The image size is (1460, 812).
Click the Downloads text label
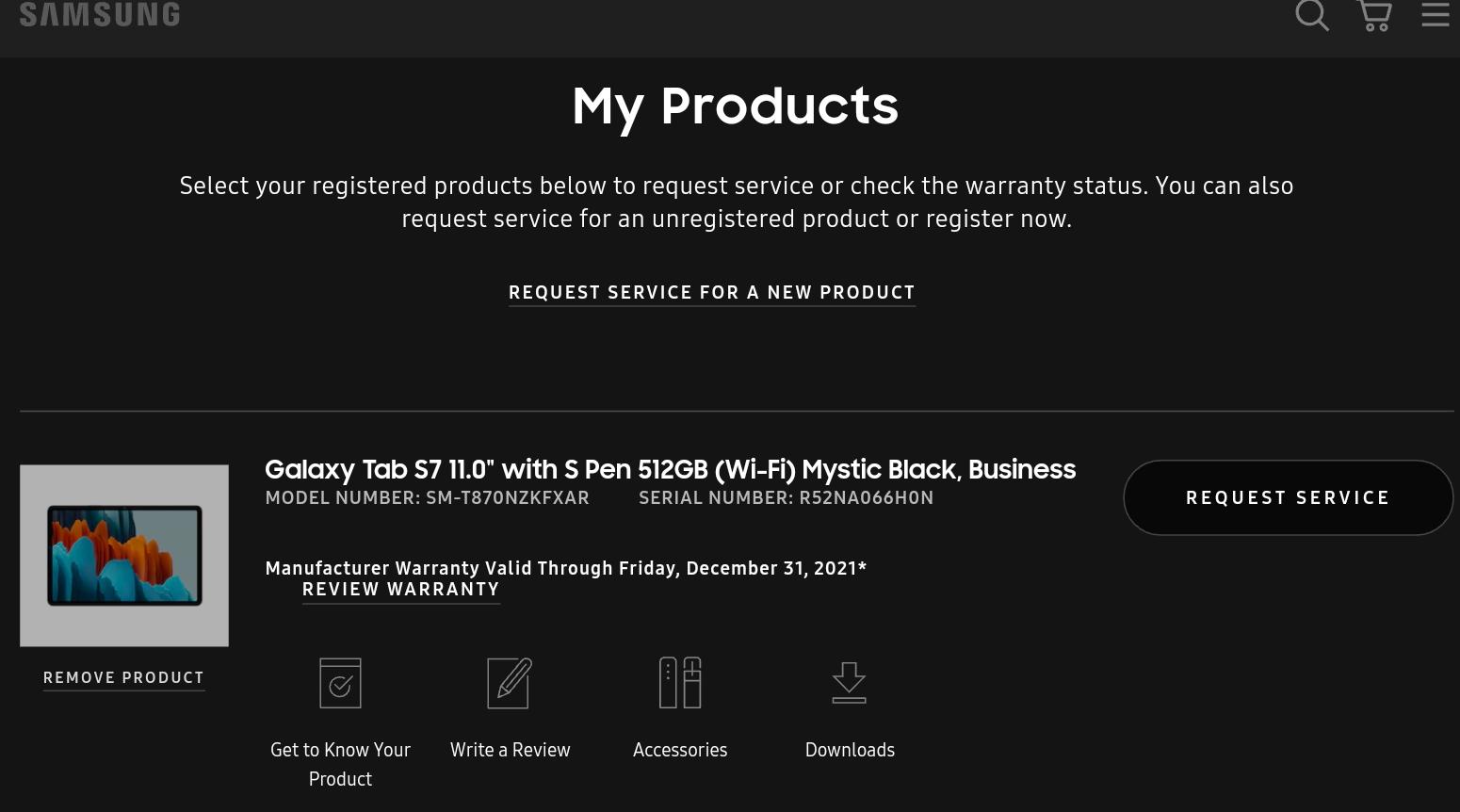pyautogui.click(x=850, y=750)
